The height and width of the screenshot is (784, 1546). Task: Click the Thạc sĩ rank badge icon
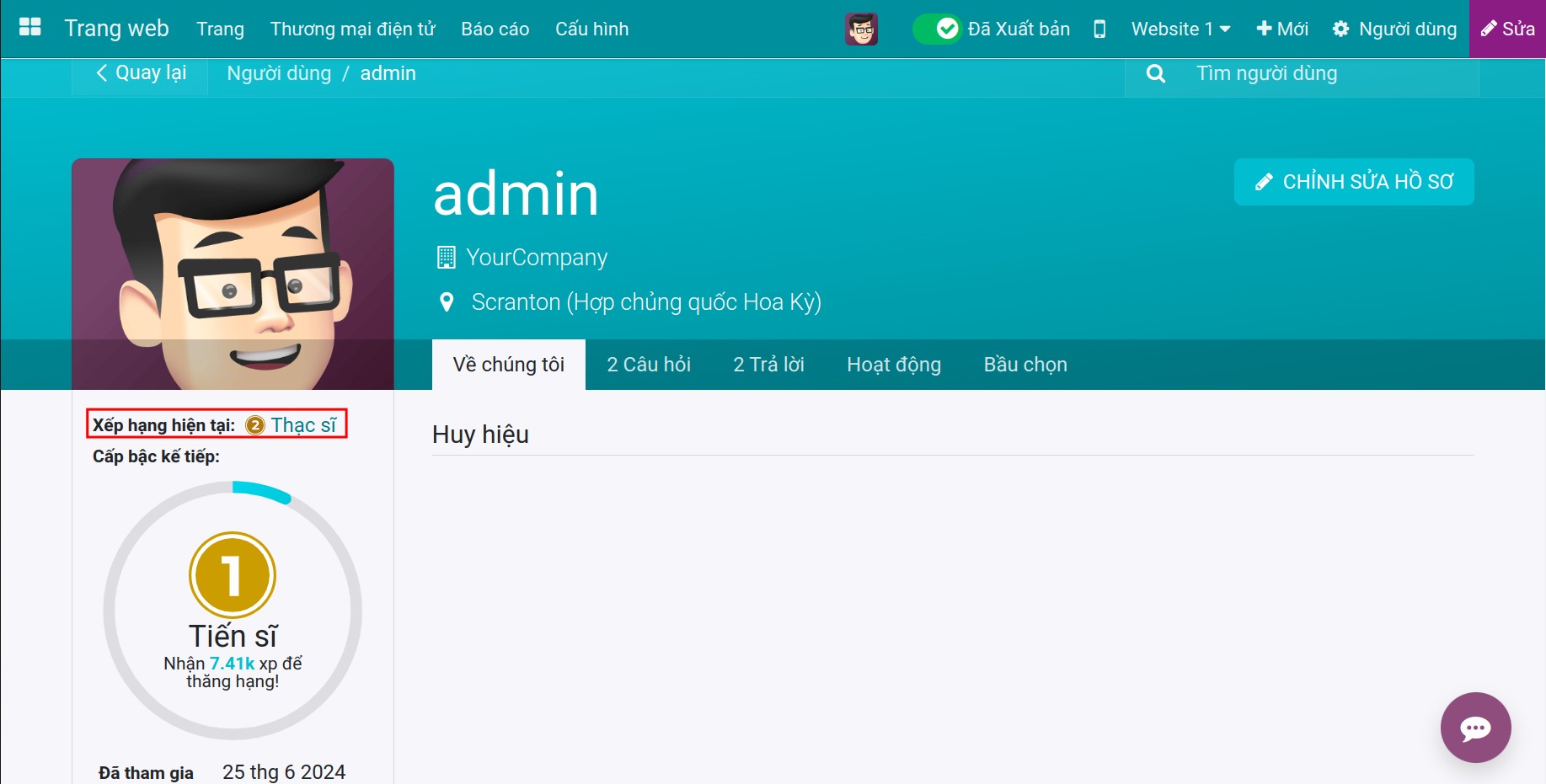[255, 425]
